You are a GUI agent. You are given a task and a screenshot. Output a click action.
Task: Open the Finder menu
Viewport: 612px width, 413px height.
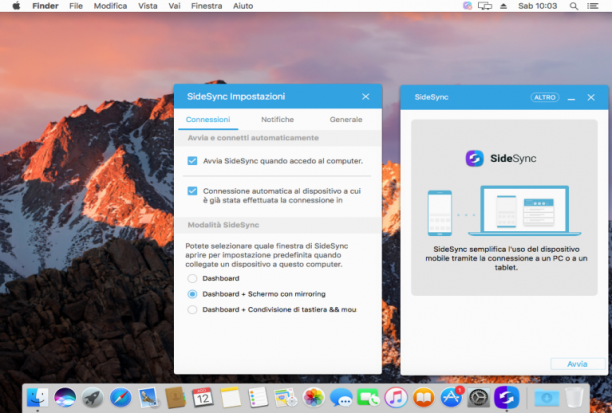pos(45,6)
